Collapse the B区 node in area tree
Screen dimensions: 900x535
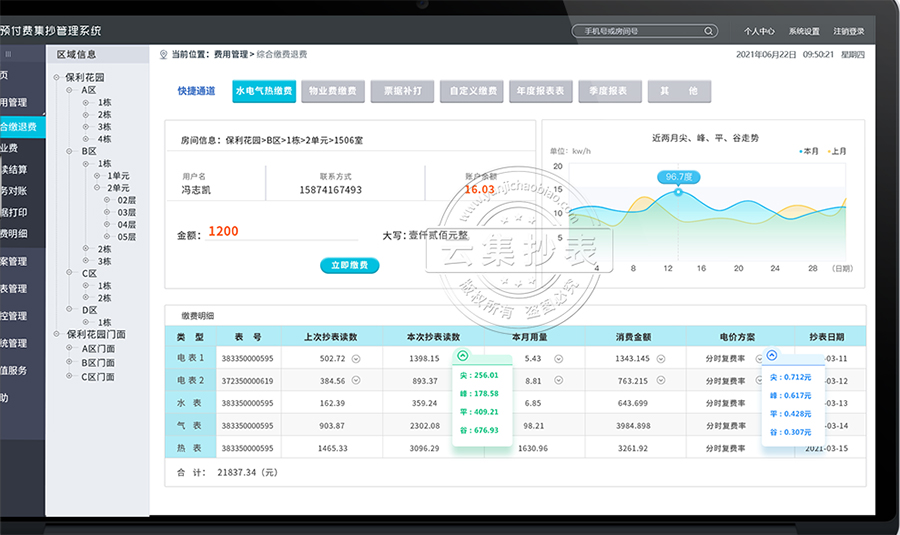pos(73,151)
